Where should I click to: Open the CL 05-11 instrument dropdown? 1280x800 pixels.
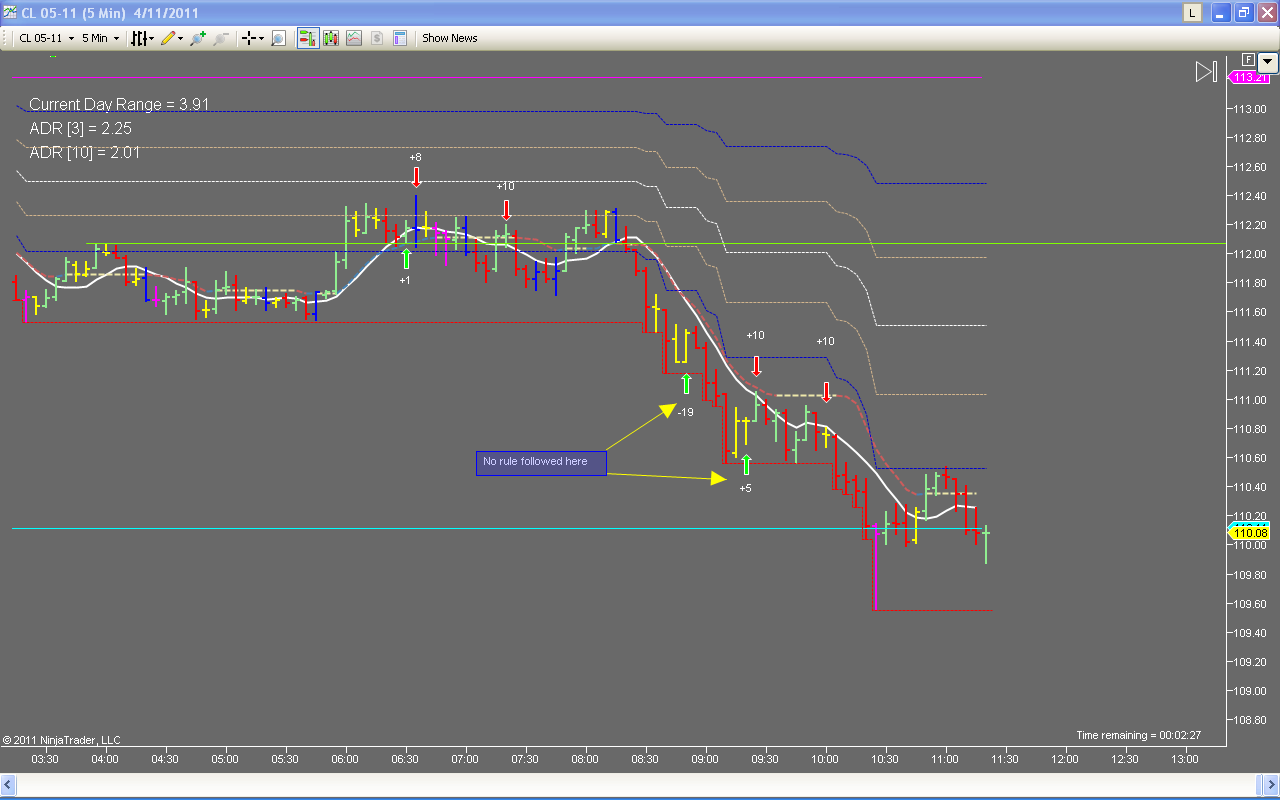tap(48, 38)
